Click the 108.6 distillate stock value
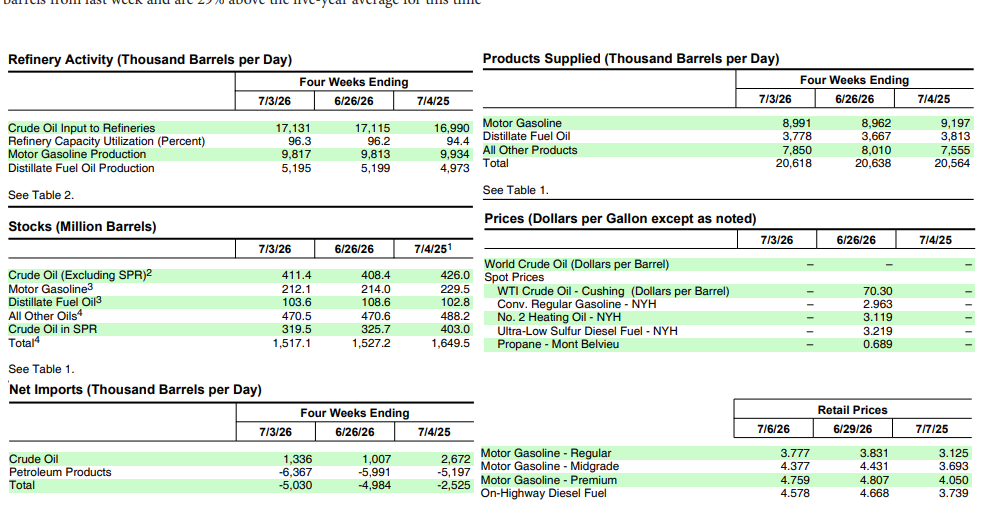990x515 pixels. pyautogui.click(x=376, y=302)
